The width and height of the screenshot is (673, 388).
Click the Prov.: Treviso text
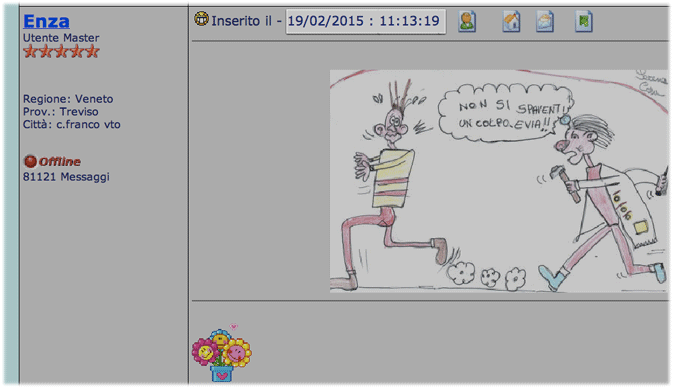(61, 112)
